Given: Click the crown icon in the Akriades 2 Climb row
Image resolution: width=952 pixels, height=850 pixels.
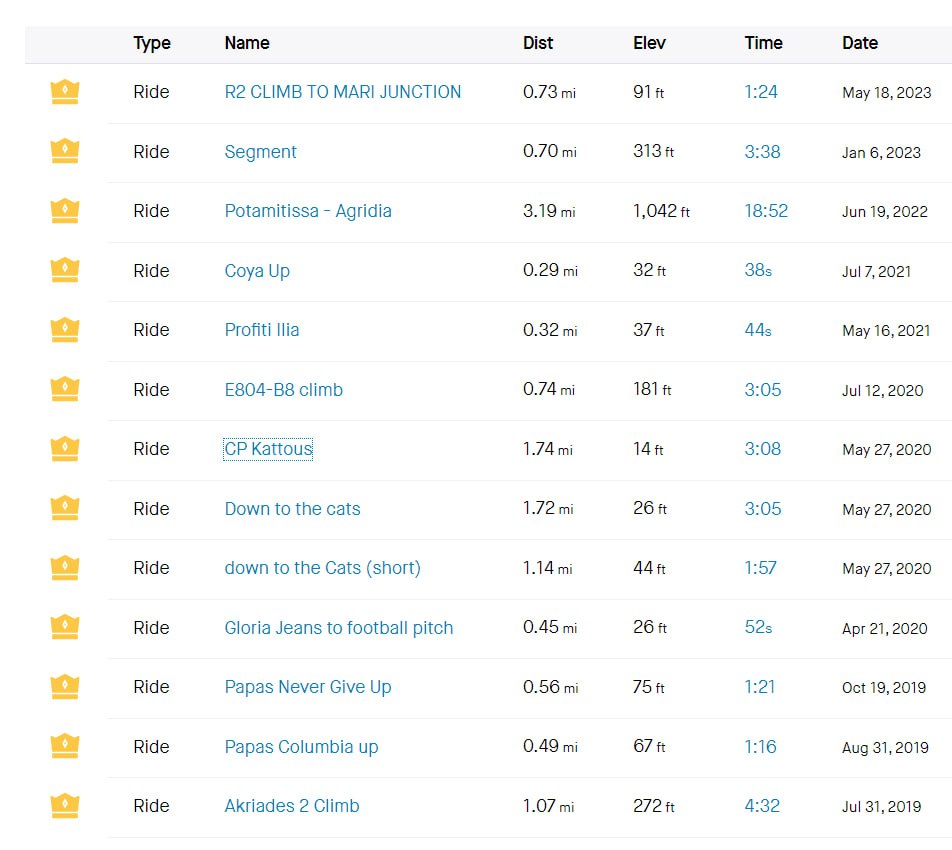Looking at the screenshot, I should [65, 806].
